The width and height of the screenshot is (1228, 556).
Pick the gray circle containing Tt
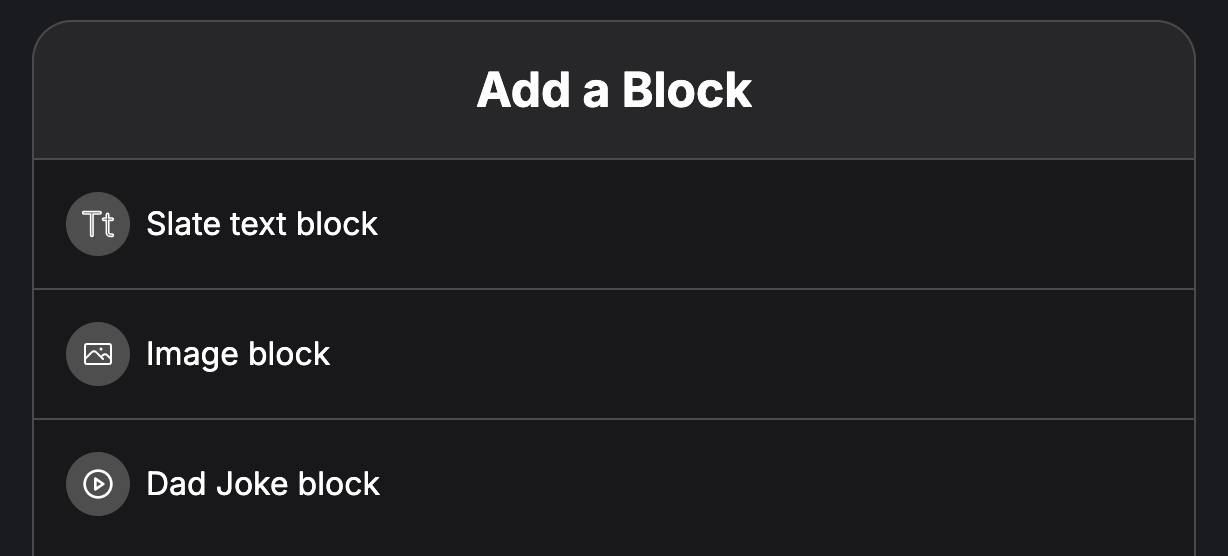(x=98, y=224)
